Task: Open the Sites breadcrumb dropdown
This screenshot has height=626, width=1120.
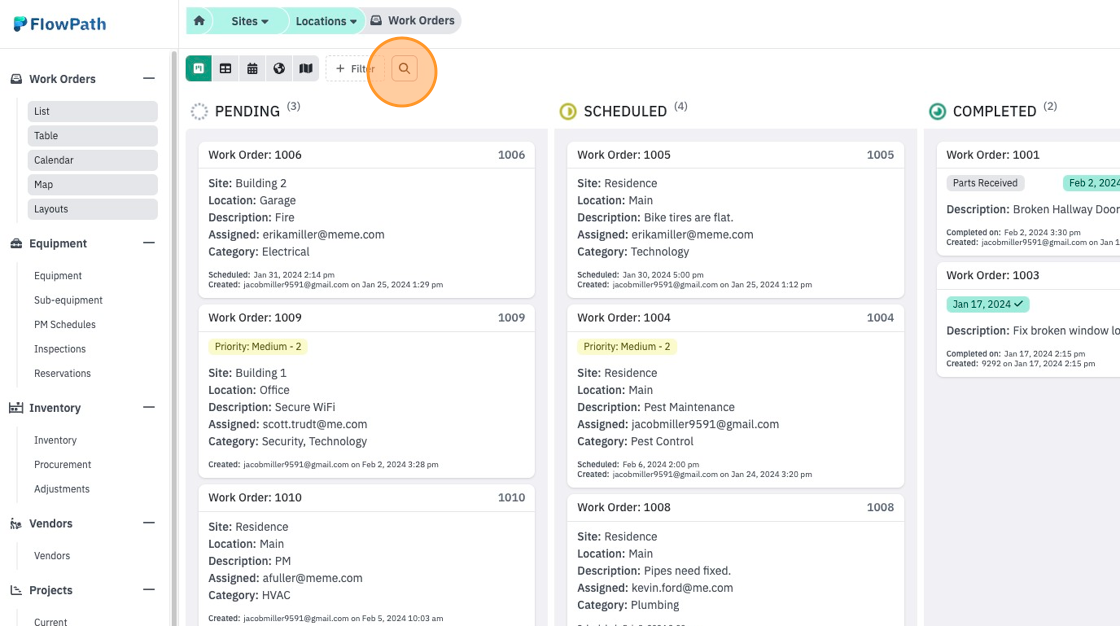Action: point(249,21)
